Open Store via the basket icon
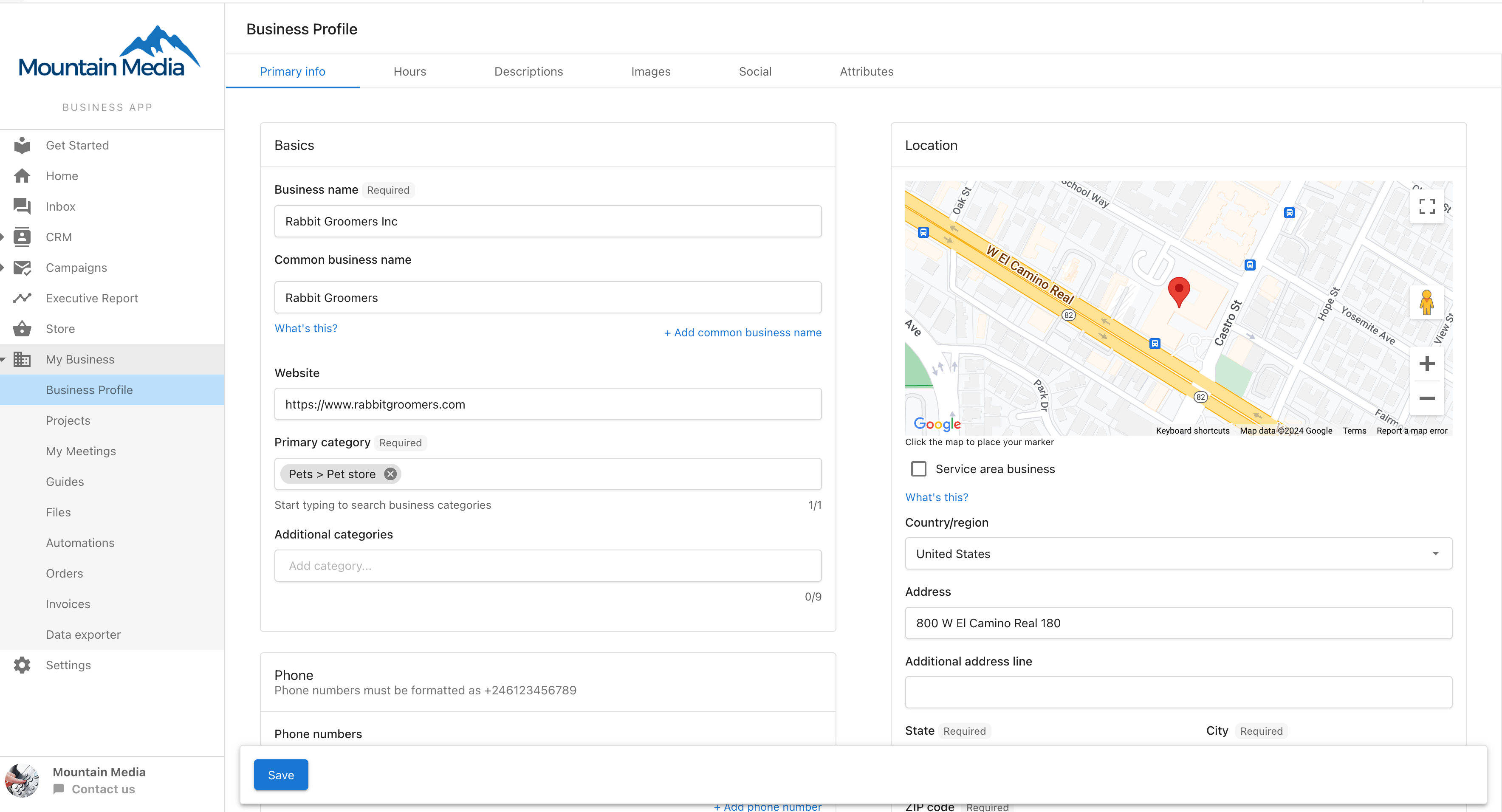The width and height of the screenshot is (1502, 812). (x=22, y=329)
